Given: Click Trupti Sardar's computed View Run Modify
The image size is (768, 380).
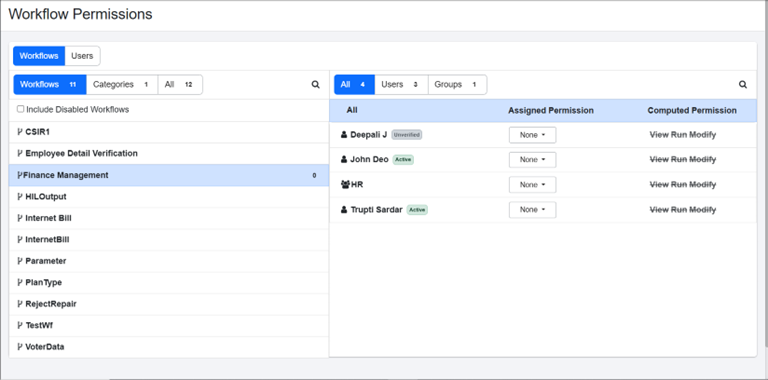Looking at the screenshot, I should coord(683,210).
